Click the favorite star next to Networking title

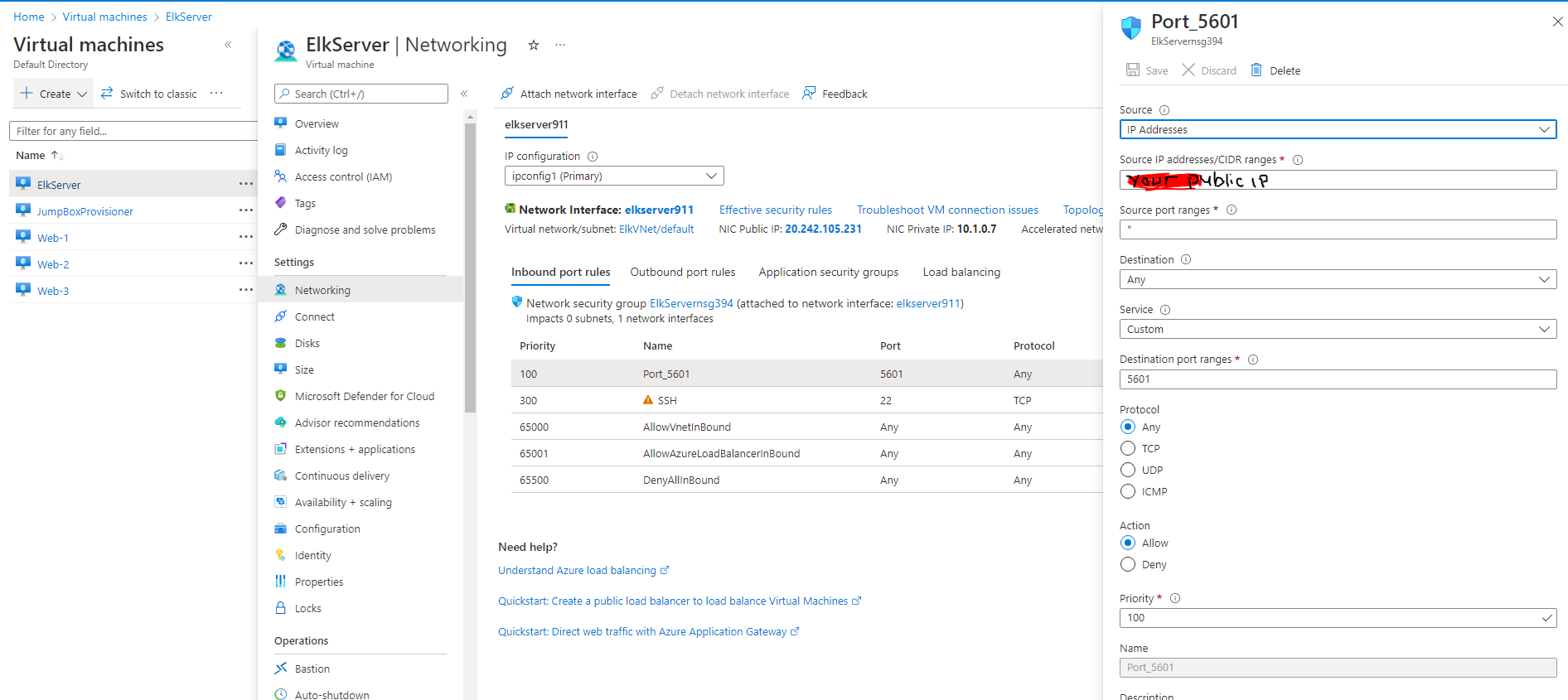tap(534, 46)
